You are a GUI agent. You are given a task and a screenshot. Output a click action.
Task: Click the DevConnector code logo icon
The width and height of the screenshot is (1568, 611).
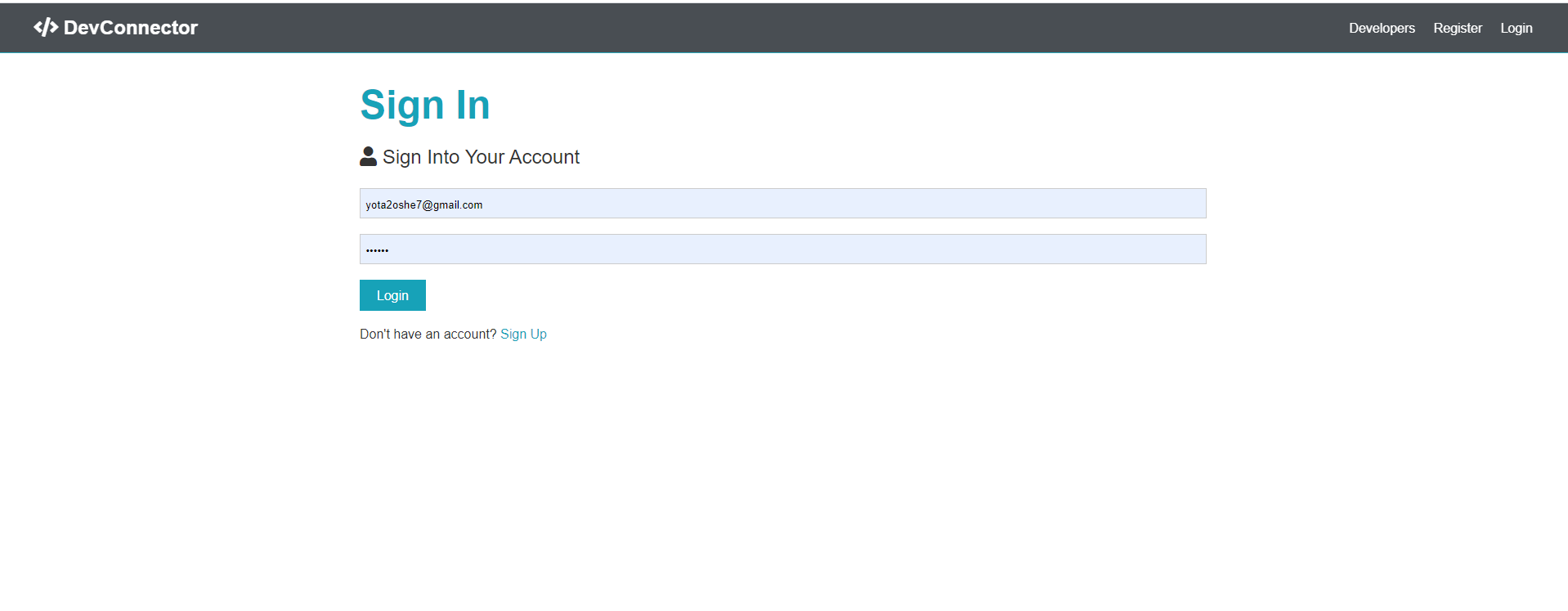pyautogui.click(x=46, y=28)
